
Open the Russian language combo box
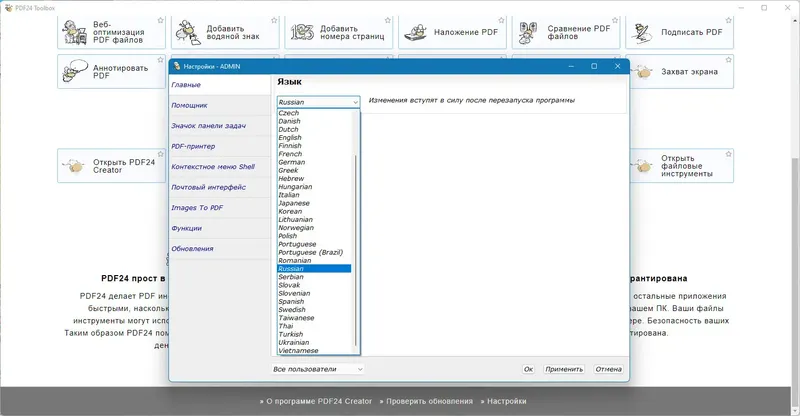[318, 102]
